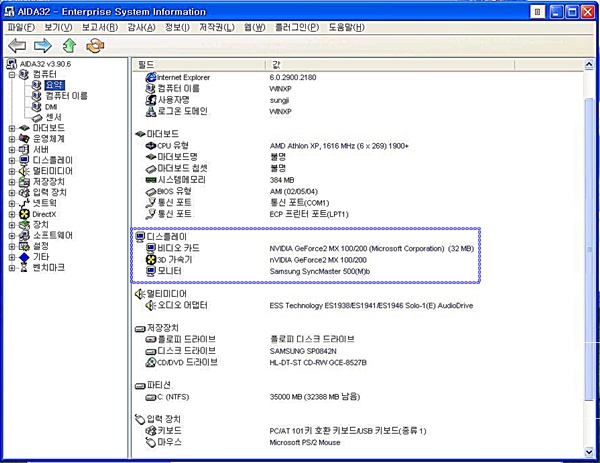Select the 센서 tree item
The width and height of the screenshot is (600, 463).
tap(54, 117)
